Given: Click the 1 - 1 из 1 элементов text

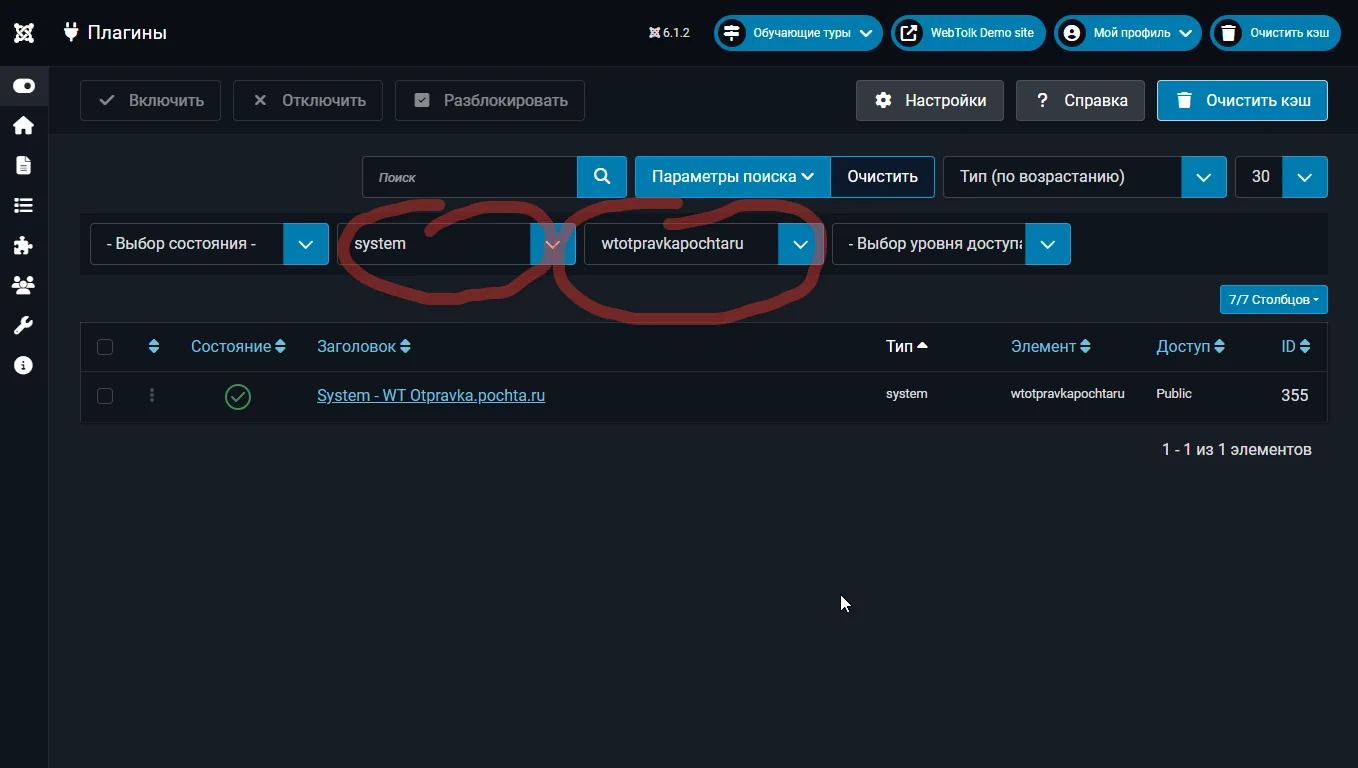Looking at the screenshot, I should tap(1237, 450).
